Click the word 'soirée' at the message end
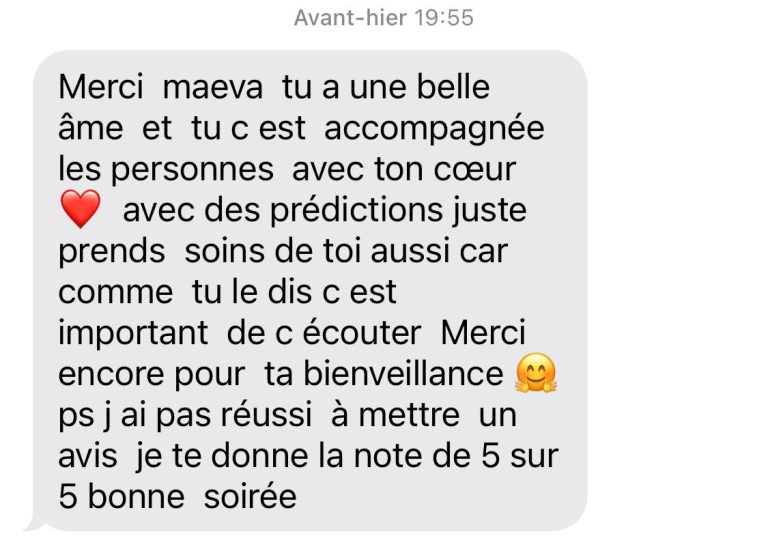Viewport: 768px width, 547px height. point(250,496)
